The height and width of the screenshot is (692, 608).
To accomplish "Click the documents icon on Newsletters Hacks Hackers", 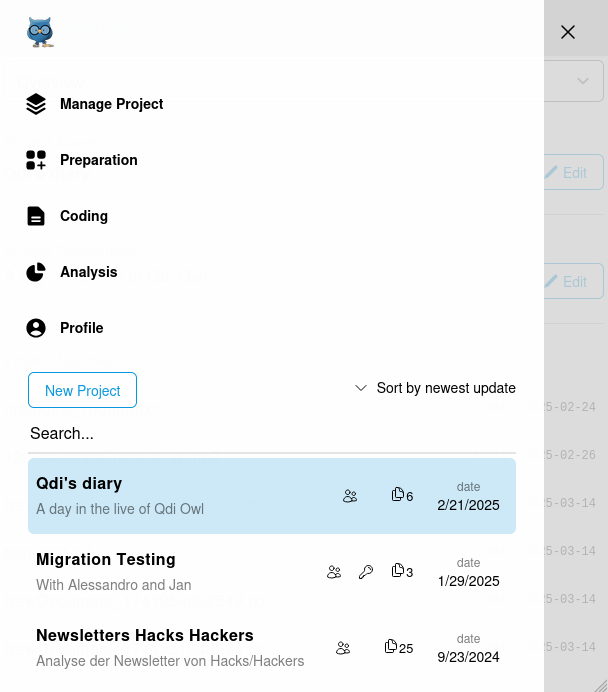I will pyautogui.click(x=391, y=647).
